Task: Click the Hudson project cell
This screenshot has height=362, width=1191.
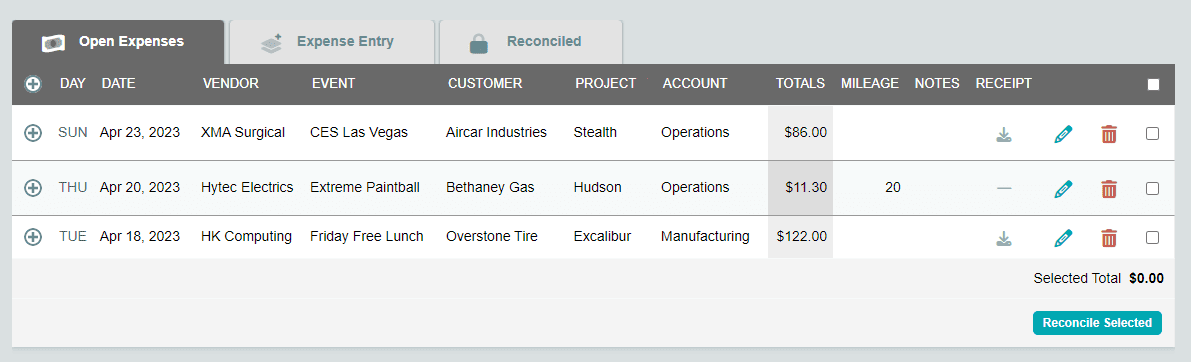Action: [597, 187]
